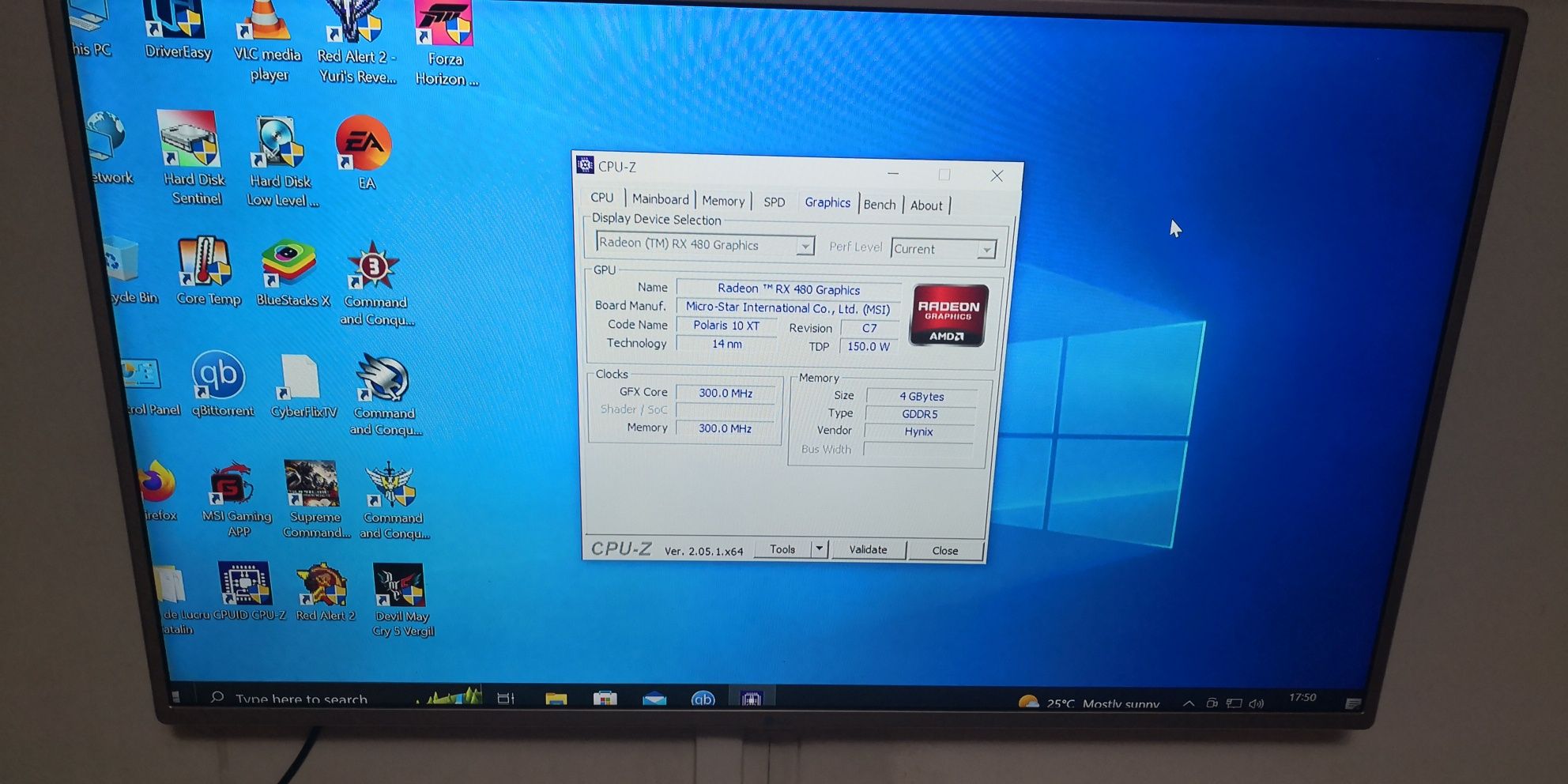Screen dimensions: 1568x784
Task: Open Microsoft Store taskbar icon
Action: 605,699
